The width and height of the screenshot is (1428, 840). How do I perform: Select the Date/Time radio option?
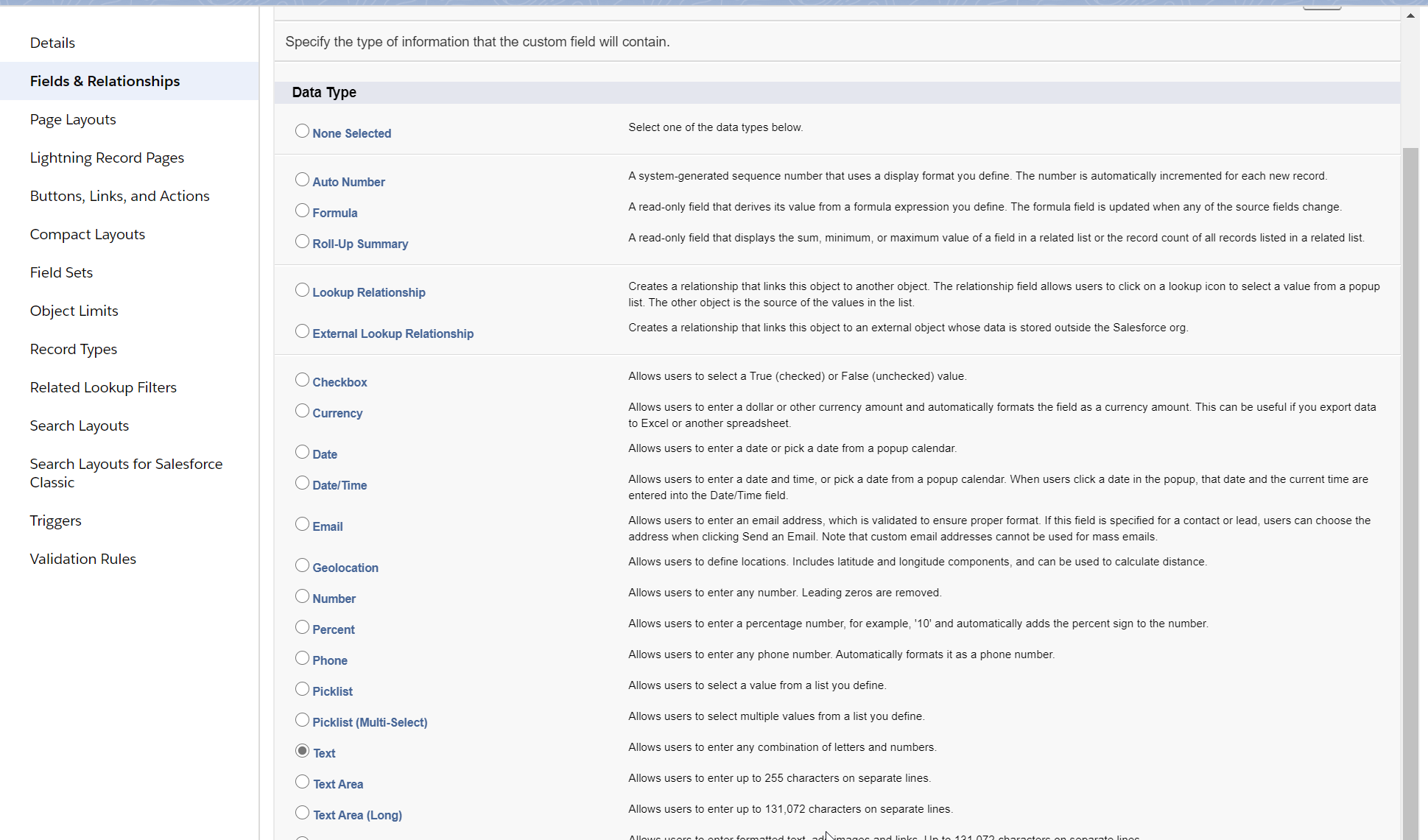(302, 483)
